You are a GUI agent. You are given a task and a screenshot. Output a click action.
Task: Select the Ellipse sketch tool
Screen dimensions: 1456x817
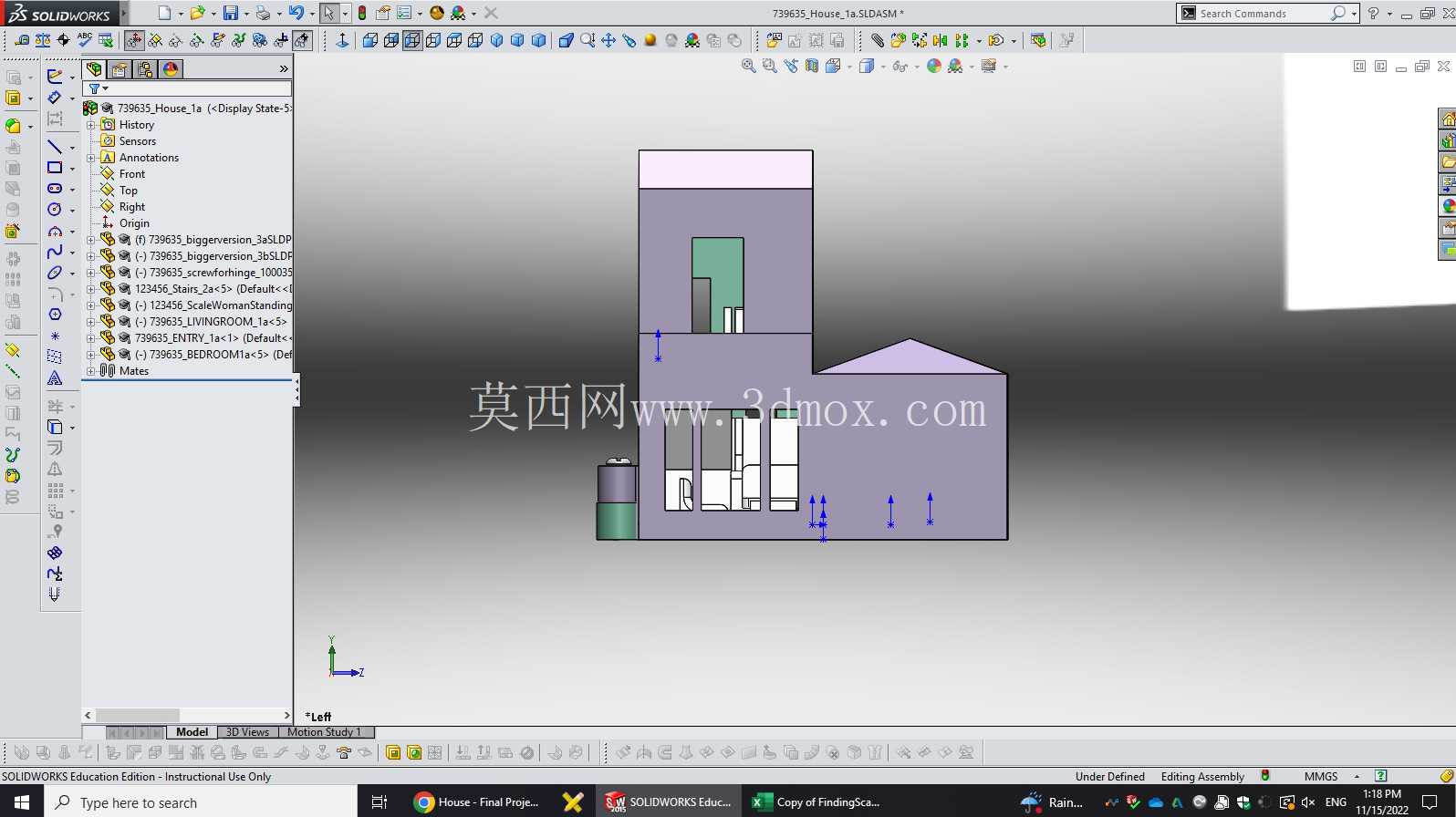(x=55, y=273)
